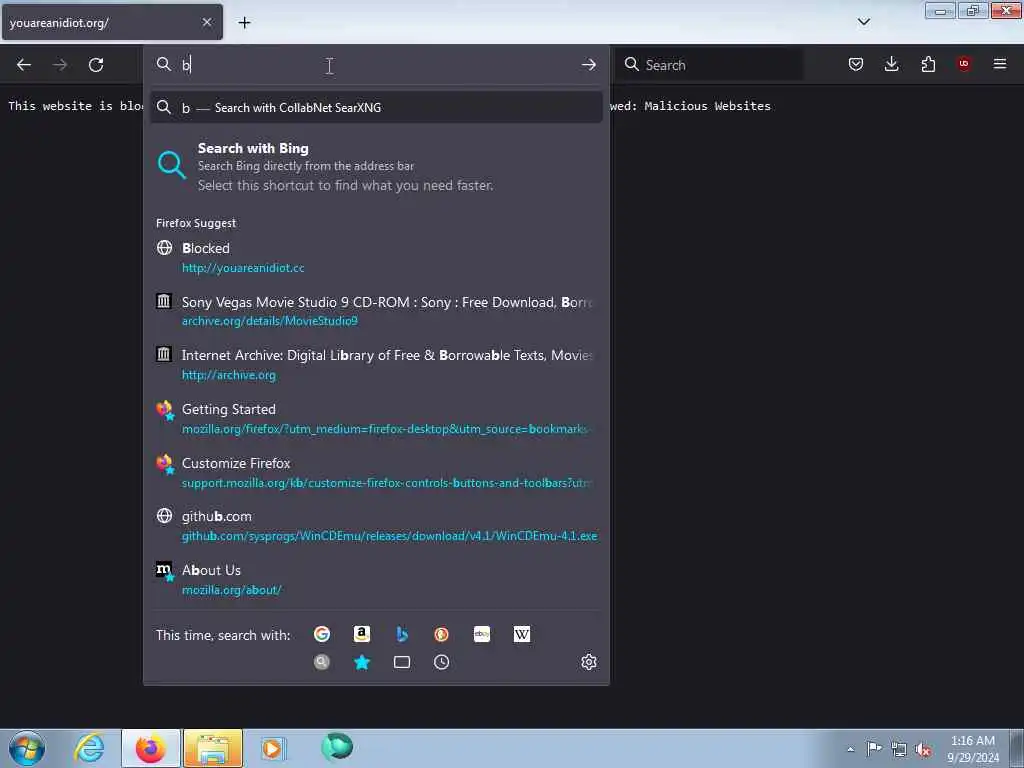Open the Firefox hamburger menu
Screen dimensions: 1024x768
[1000, 64]
